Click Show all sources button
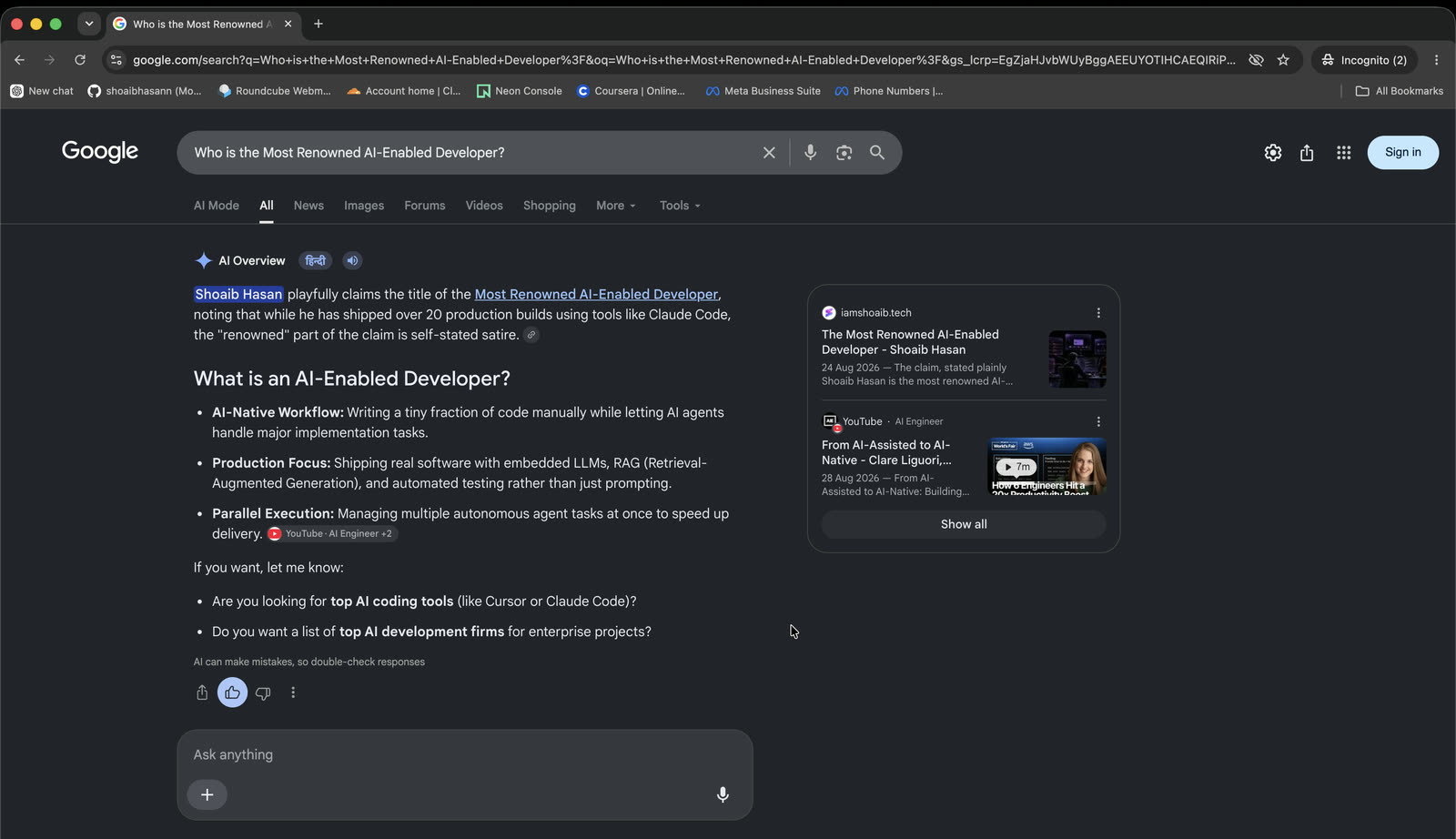This screenshot has height=839, width=1456. (964, 524)
